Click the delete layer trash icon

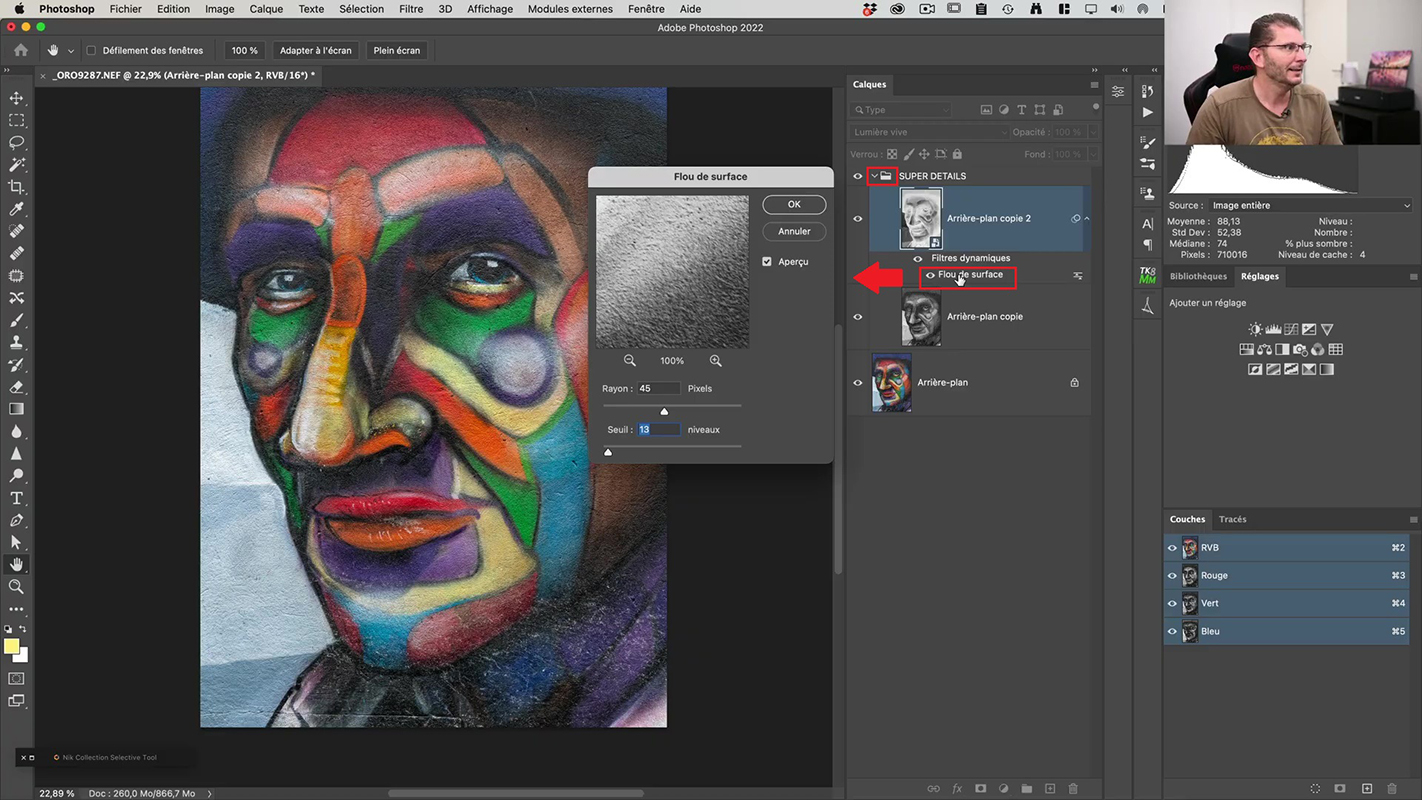1073,789
